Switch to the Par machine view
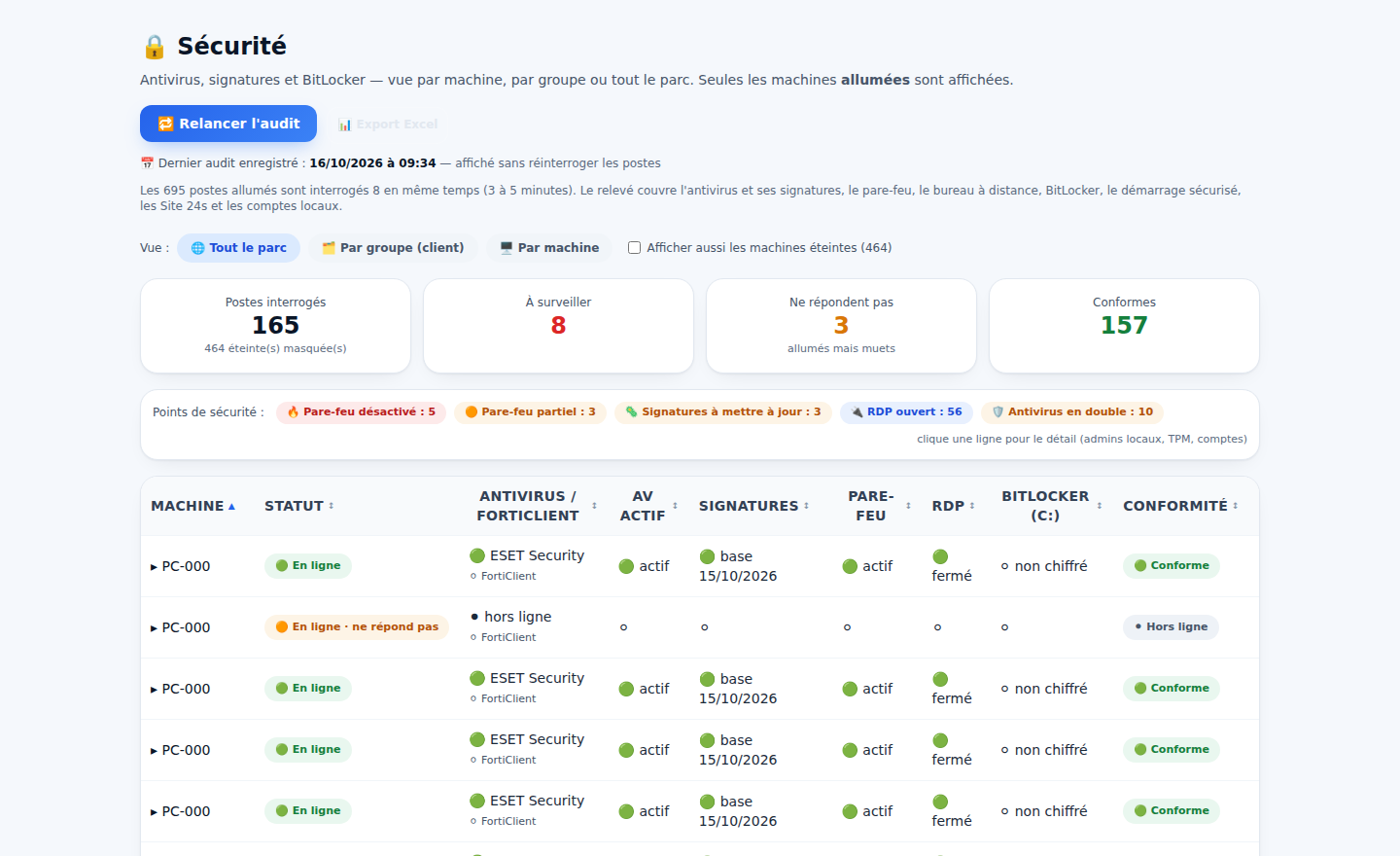This screenshot has height=856, width=1400. (549, 248)
